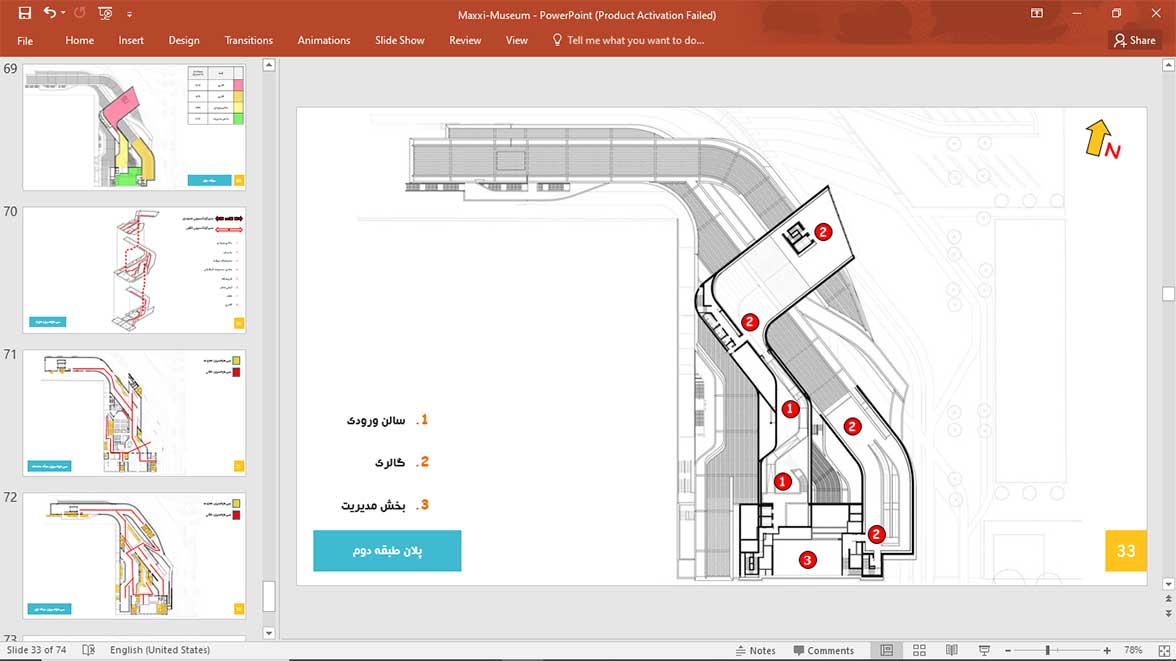Click the Share button
The height and width of the screenshot is (661, 1176).
pos(1135,41)
